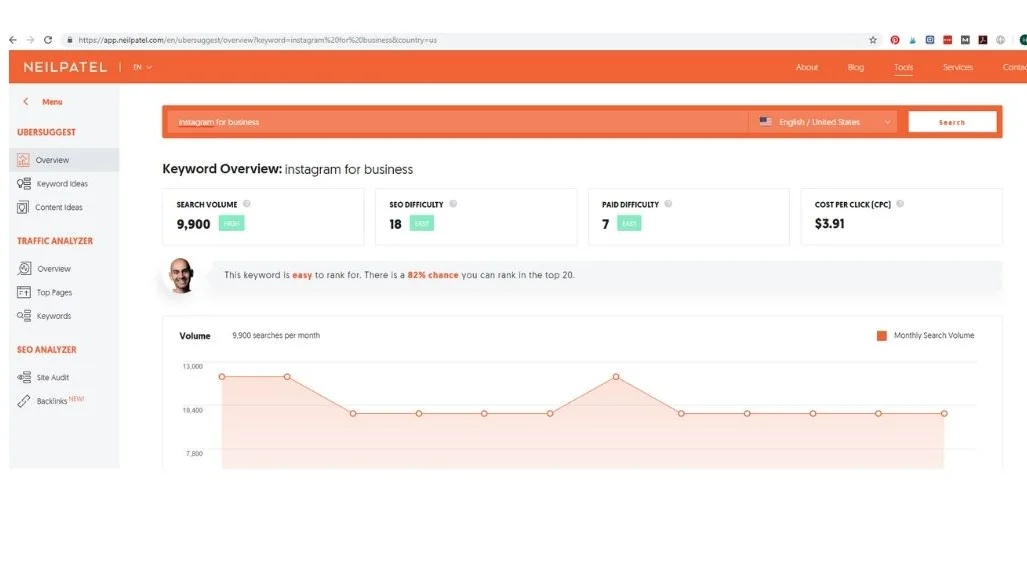Open Content Ideas in sidebar
The width and height of the screenshot is (1027, 577).
click(59, 207)
